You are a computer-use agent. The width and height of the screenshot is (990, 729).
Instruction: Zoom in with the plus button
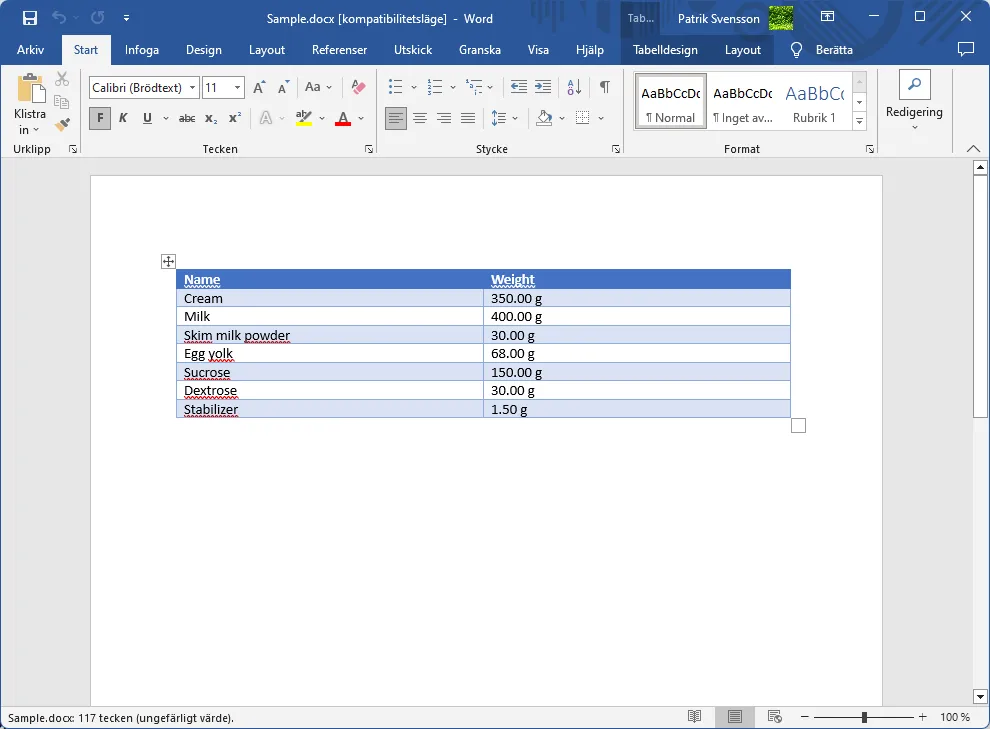[x=922, y=717]
